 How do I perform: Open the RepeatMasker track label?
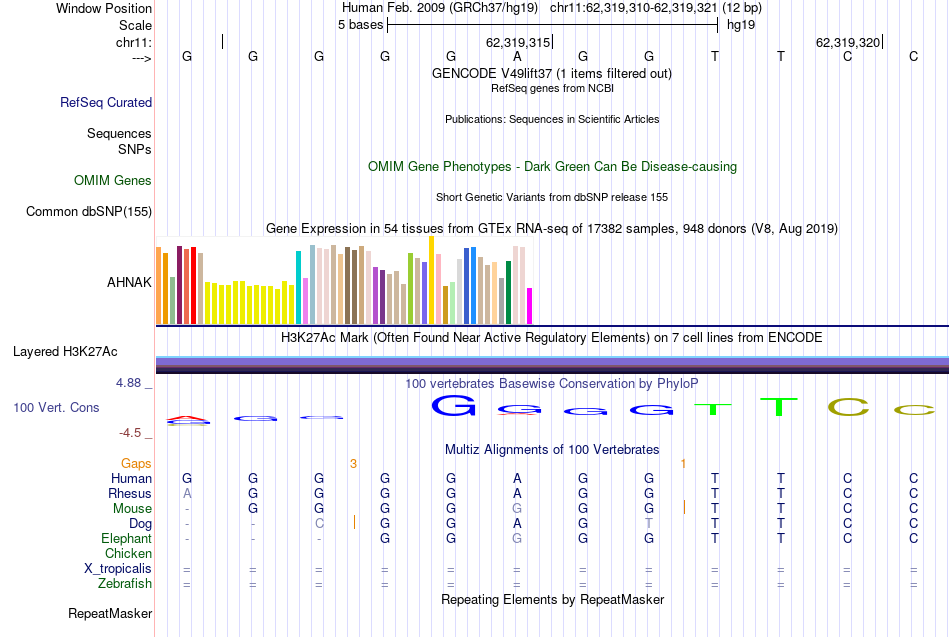click(110, 613)
